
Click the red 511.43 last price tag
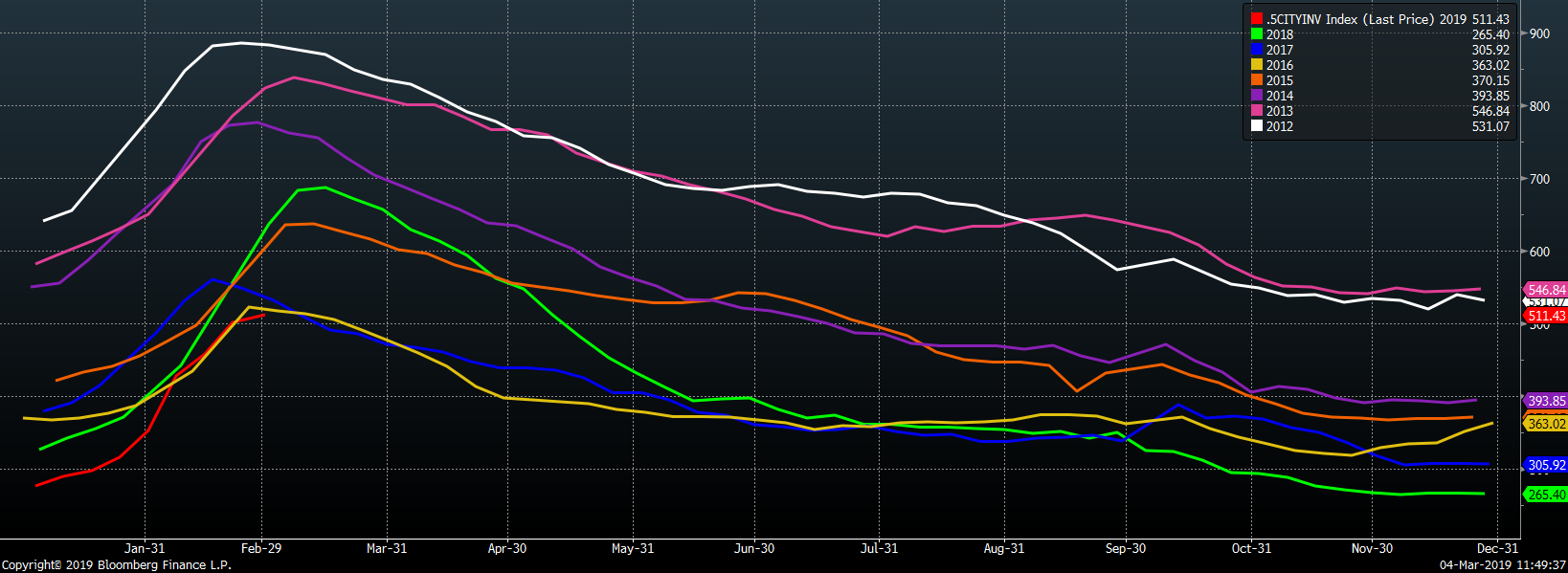1546,316
